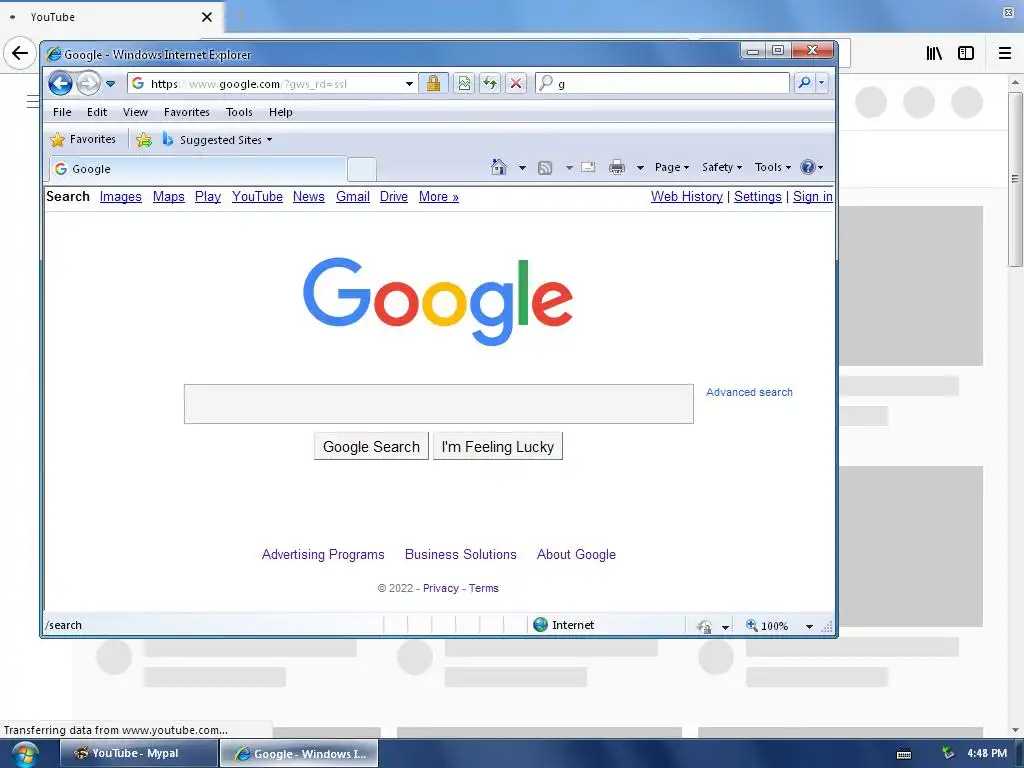This screenshot has height=768, width=1024.
Task: Open the YouTube link on Google bar
Action: [257, 197]
